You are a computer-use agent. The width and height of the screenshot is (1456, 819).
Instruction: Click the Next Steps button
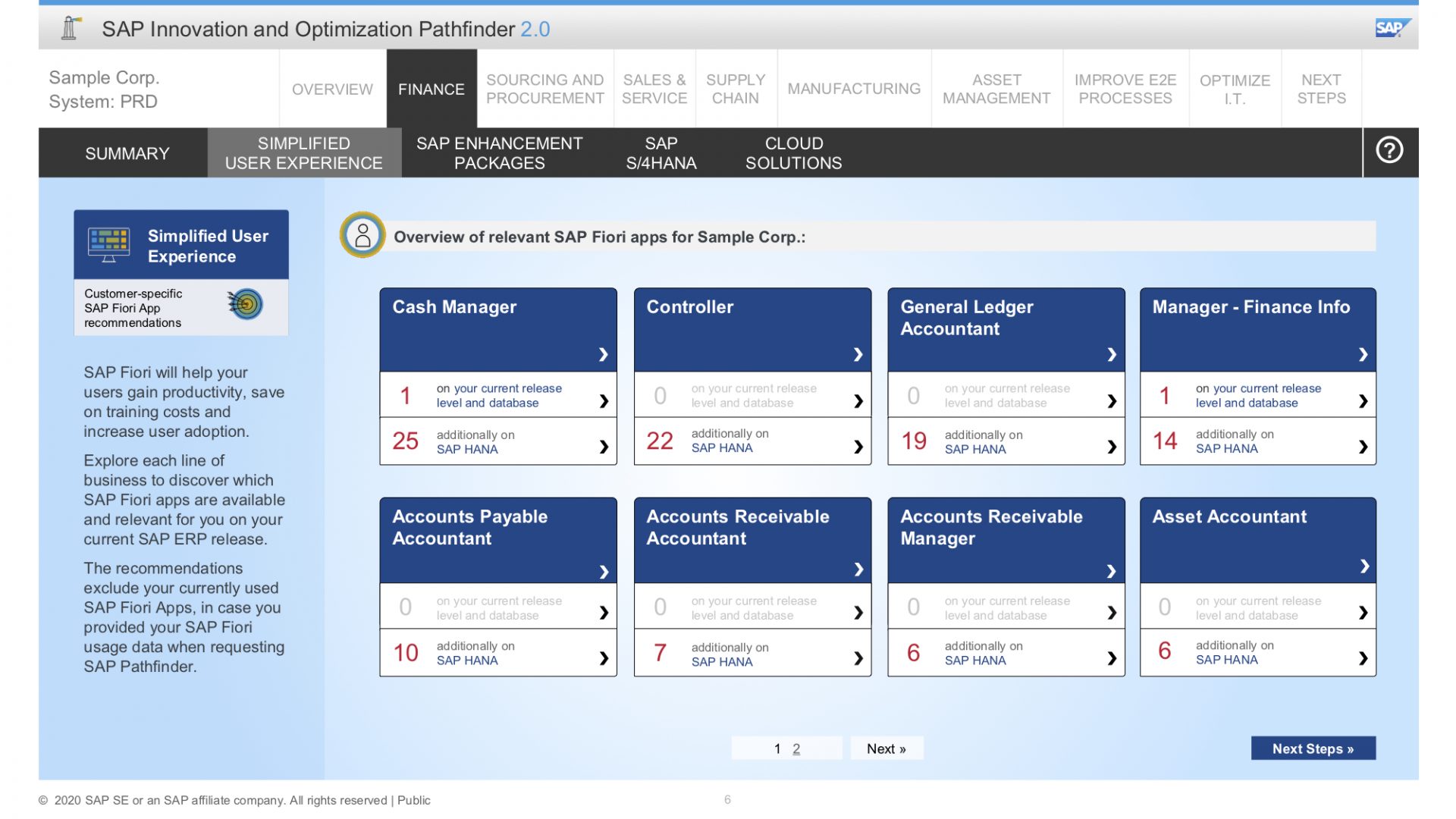[1313, 748]
